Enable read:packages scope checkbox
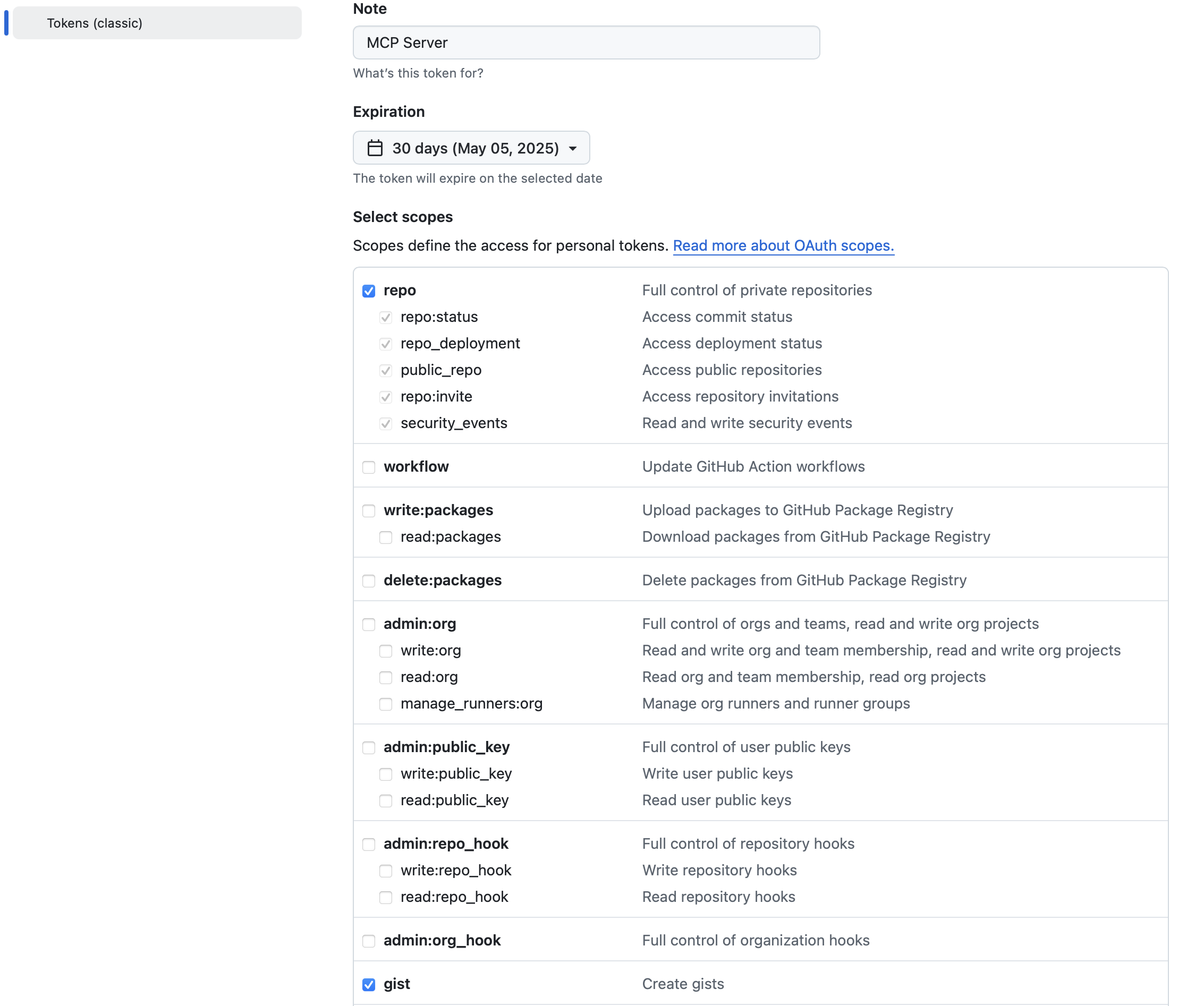Image resolution: width=1204 pixels, height=1006 pixels. pos(386,537)
